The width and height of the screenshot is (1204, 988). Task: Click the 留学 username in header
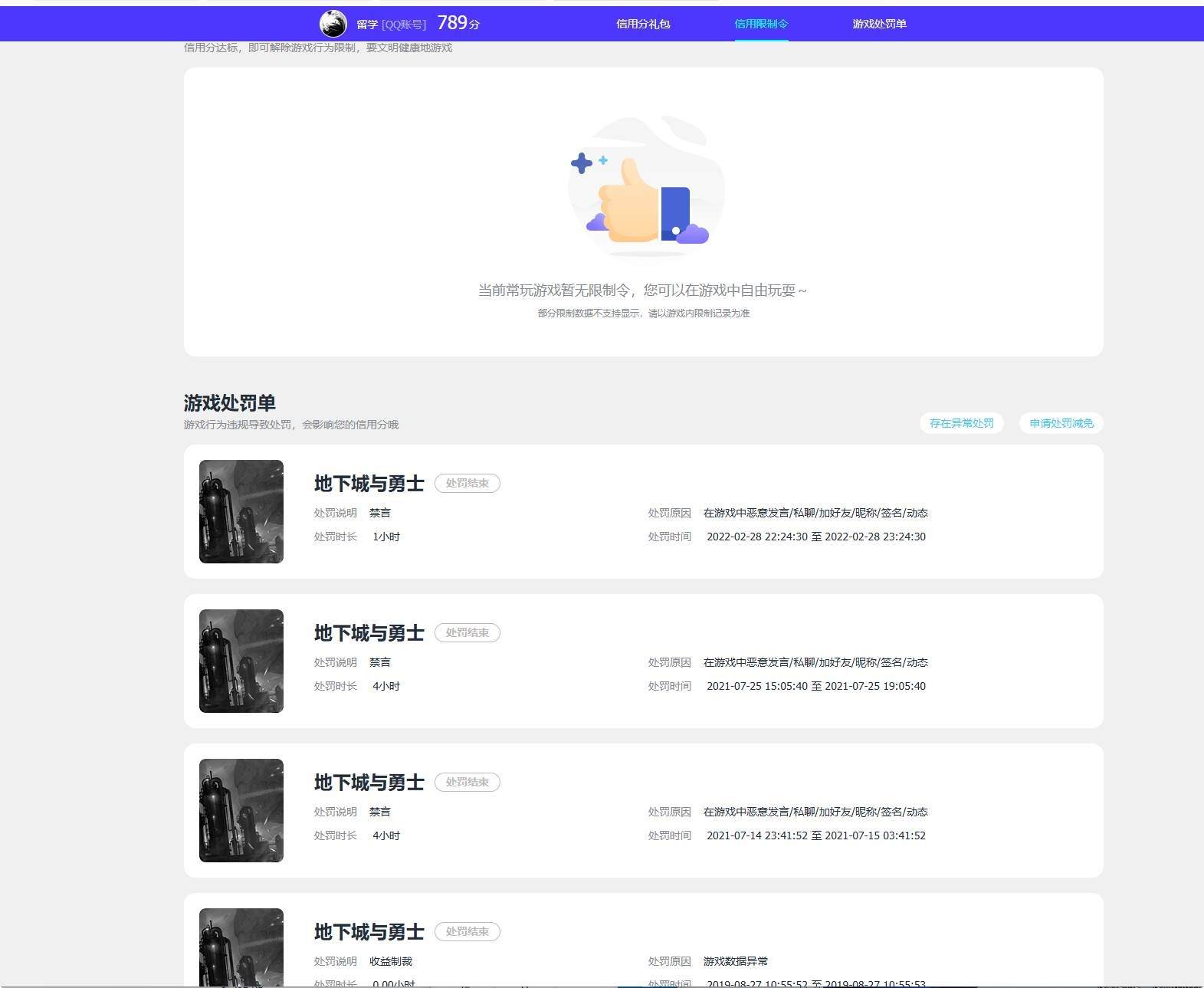tap(367, 25)
